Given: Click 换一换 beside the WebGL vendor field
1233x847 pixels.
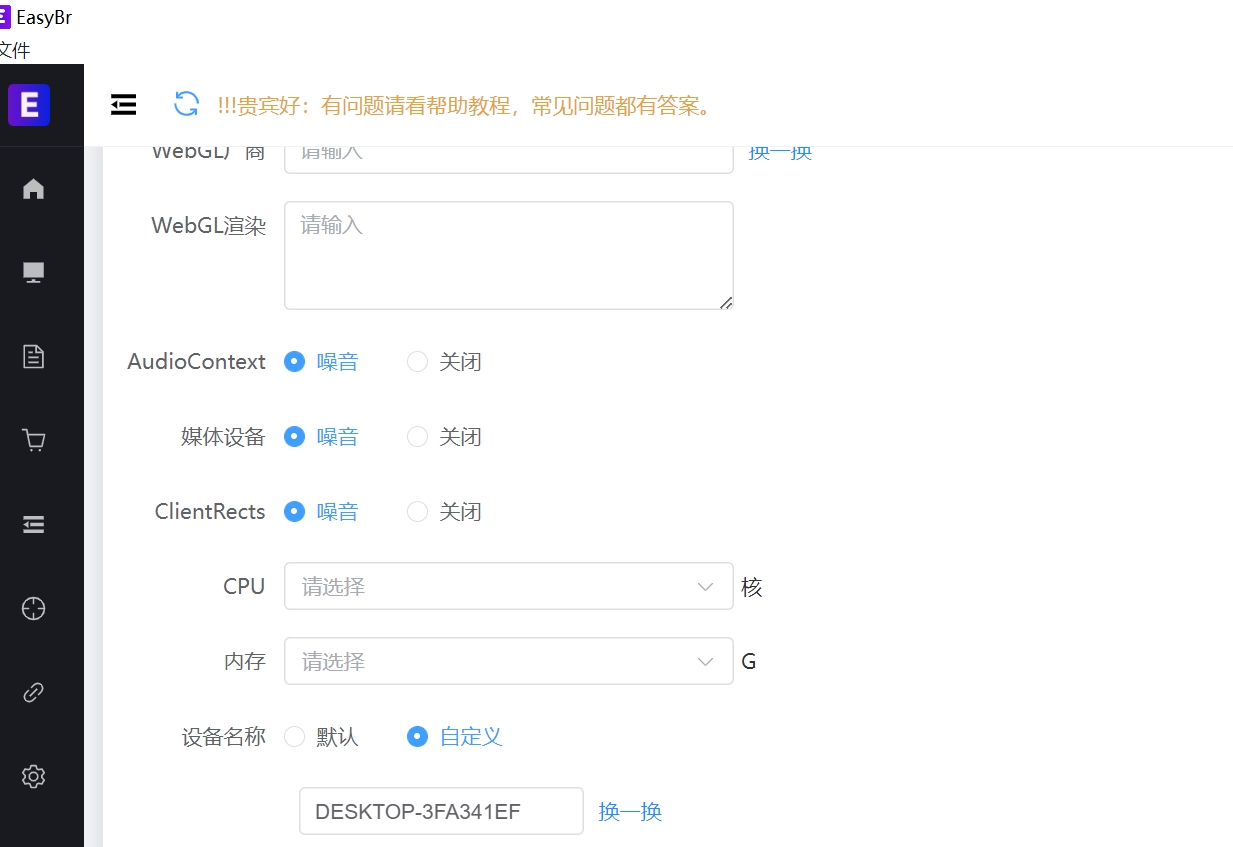Looking at the screenshot, I should pyautogui.click(x=780, y=151).
